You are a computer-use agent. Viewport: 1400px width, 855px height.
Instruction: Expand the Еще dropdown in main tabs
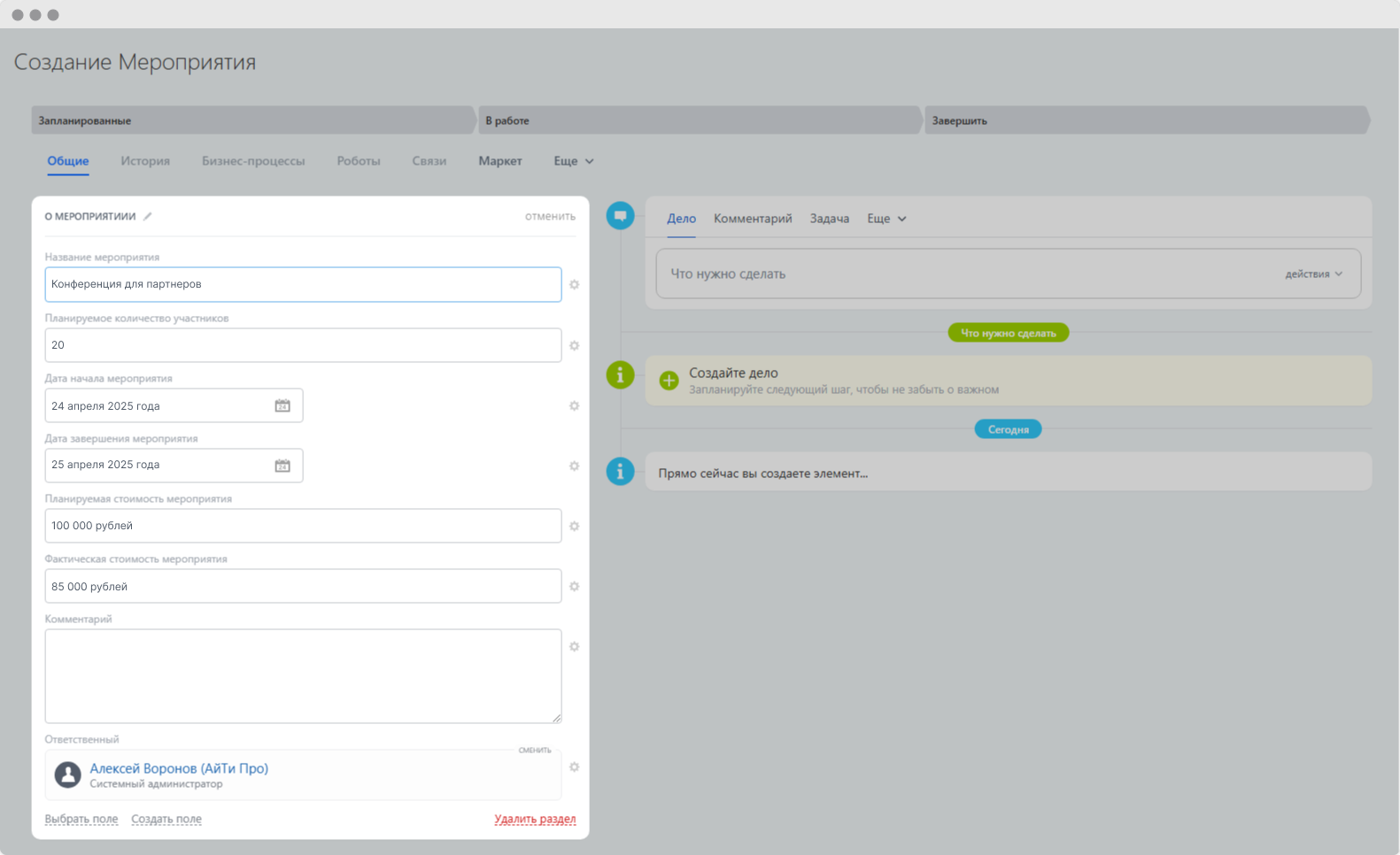(x=573, y=161)
